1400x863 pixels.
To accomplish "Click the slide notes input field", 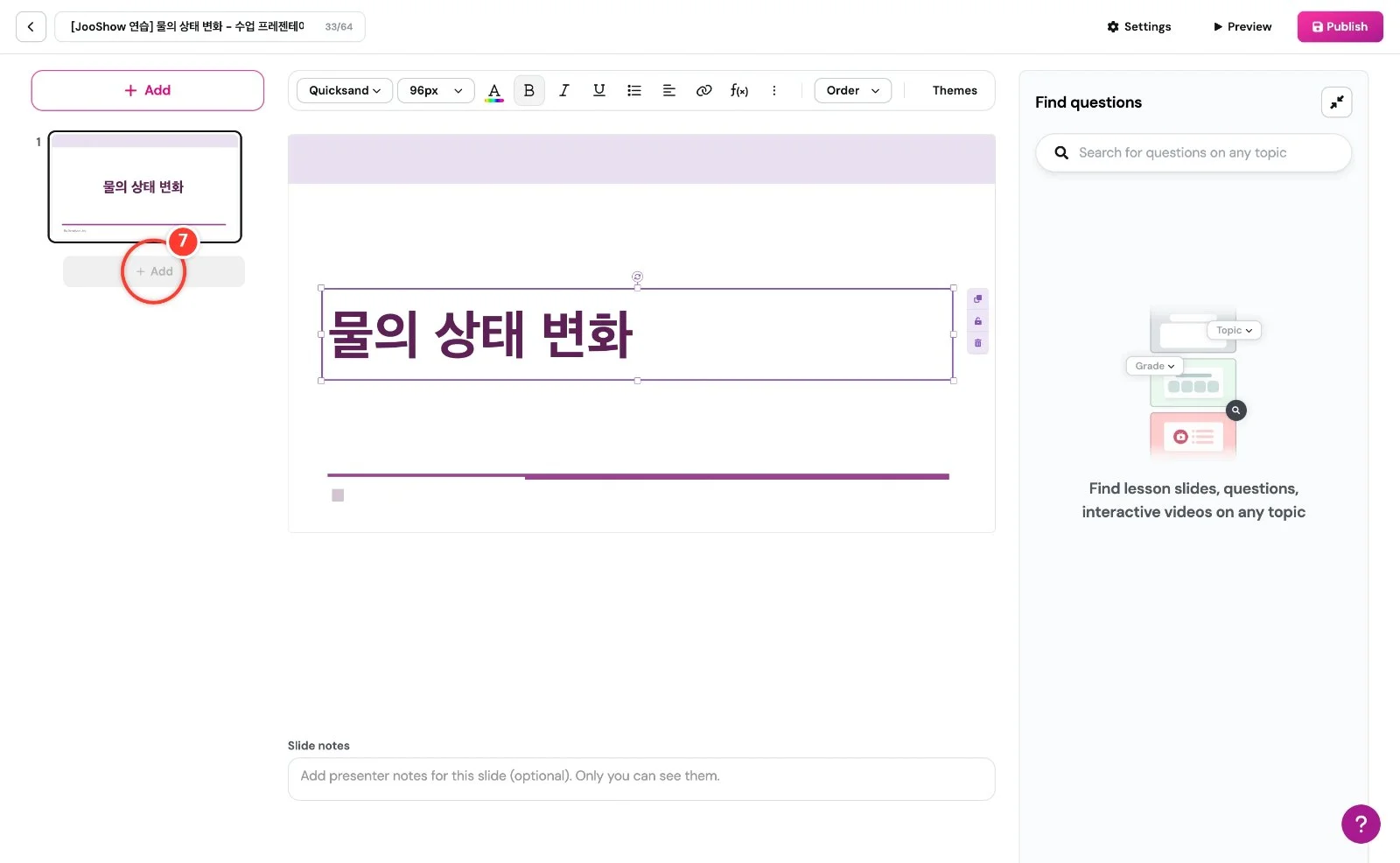I will click(x=641, y=779).
